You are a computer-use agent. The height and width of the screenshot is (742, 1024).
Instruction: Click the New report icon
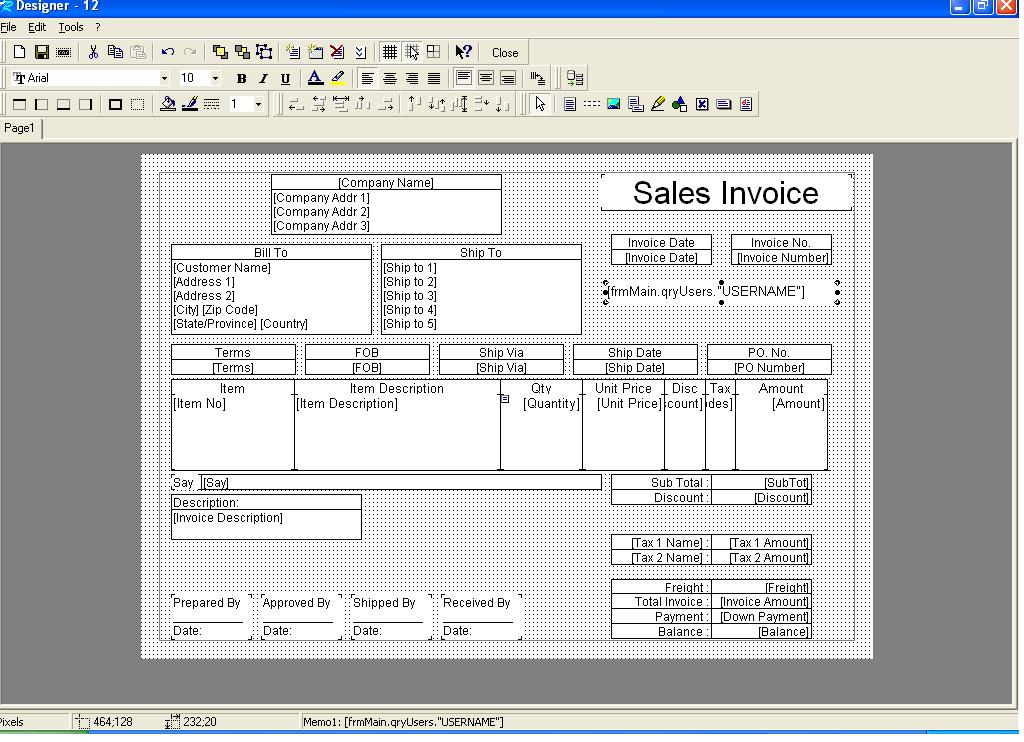pyautogui.click(x=19, y=52)
